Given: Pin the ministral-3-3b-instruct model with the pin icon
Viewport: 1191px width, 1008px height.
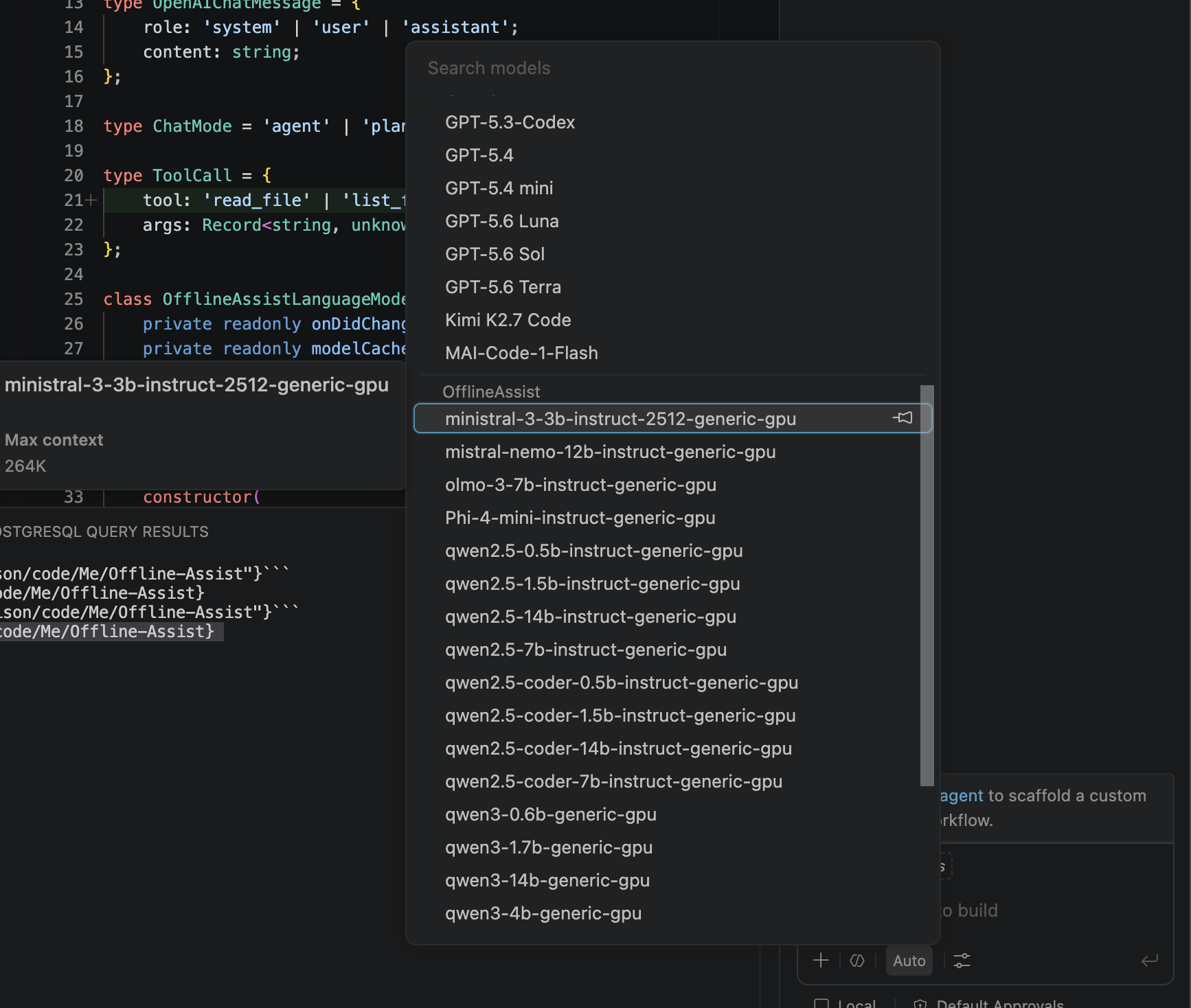Looking at the screenshot, I should (x=903, y=417).
